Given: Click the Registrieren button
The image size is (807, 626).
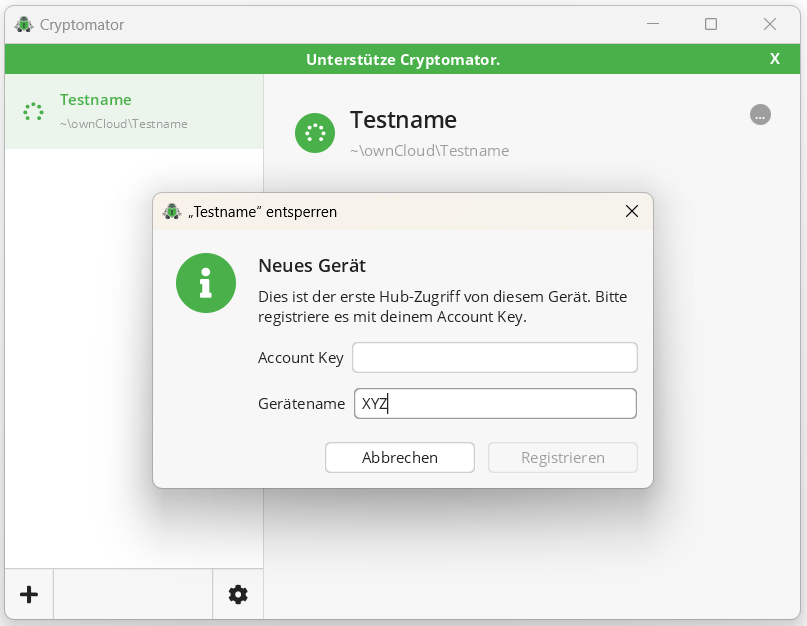Looking at the screenshot, I should click(x=563, y=457).
